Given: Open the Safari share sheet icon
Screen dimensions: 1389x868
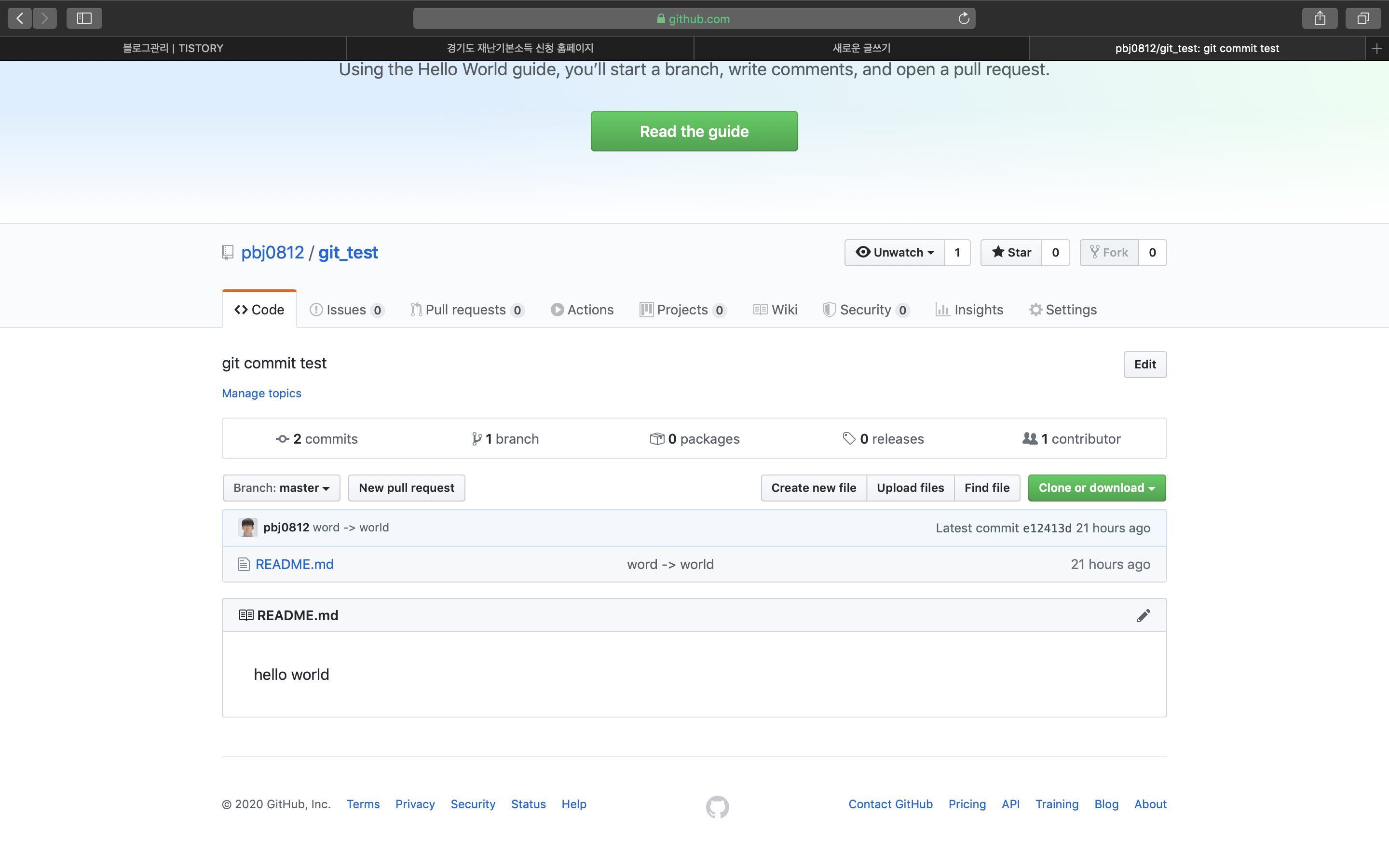Looking at the screenshot, I should coord(1320,18).
